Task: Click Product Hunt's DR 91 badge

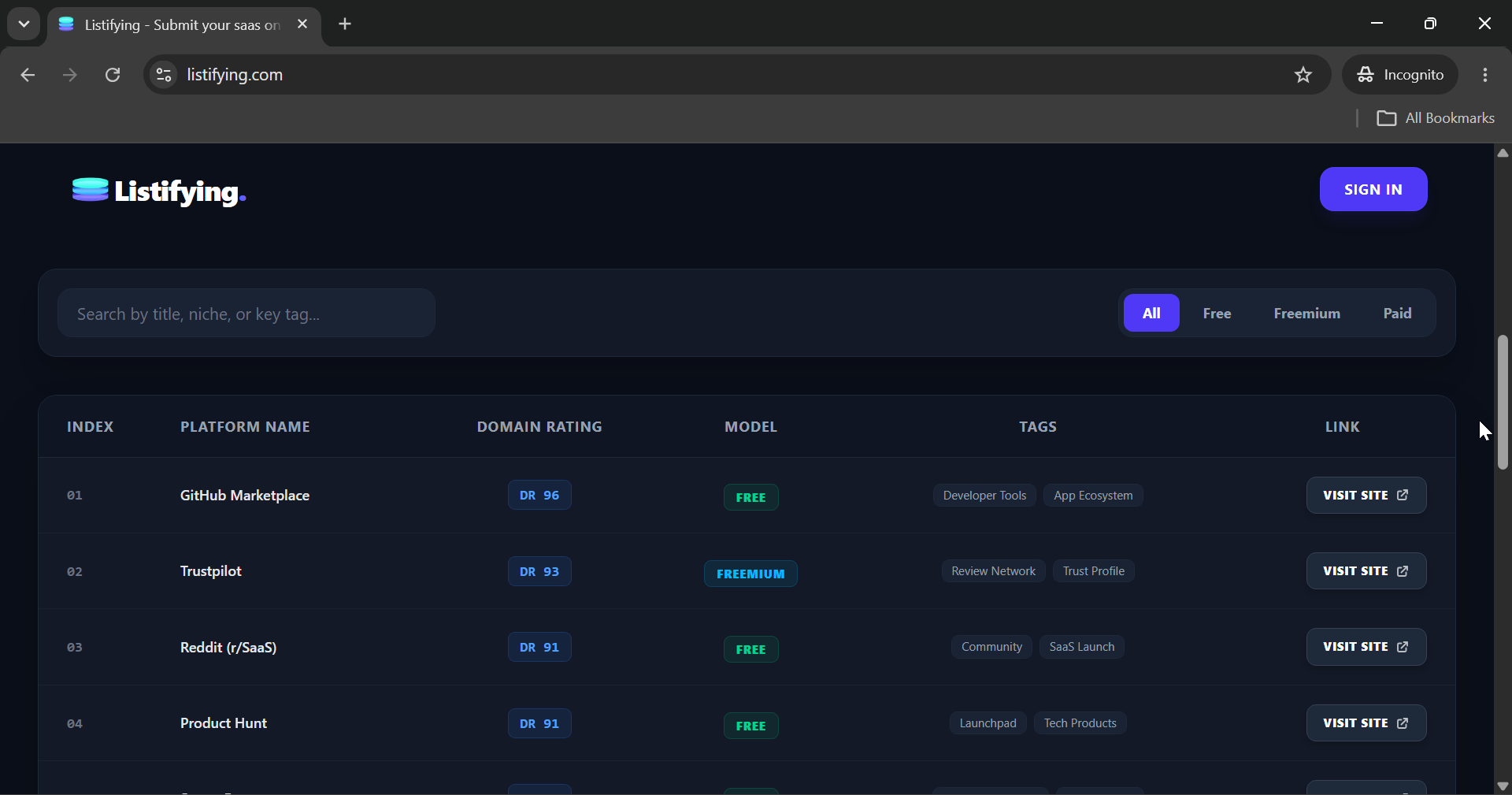Action: [539, 723]
